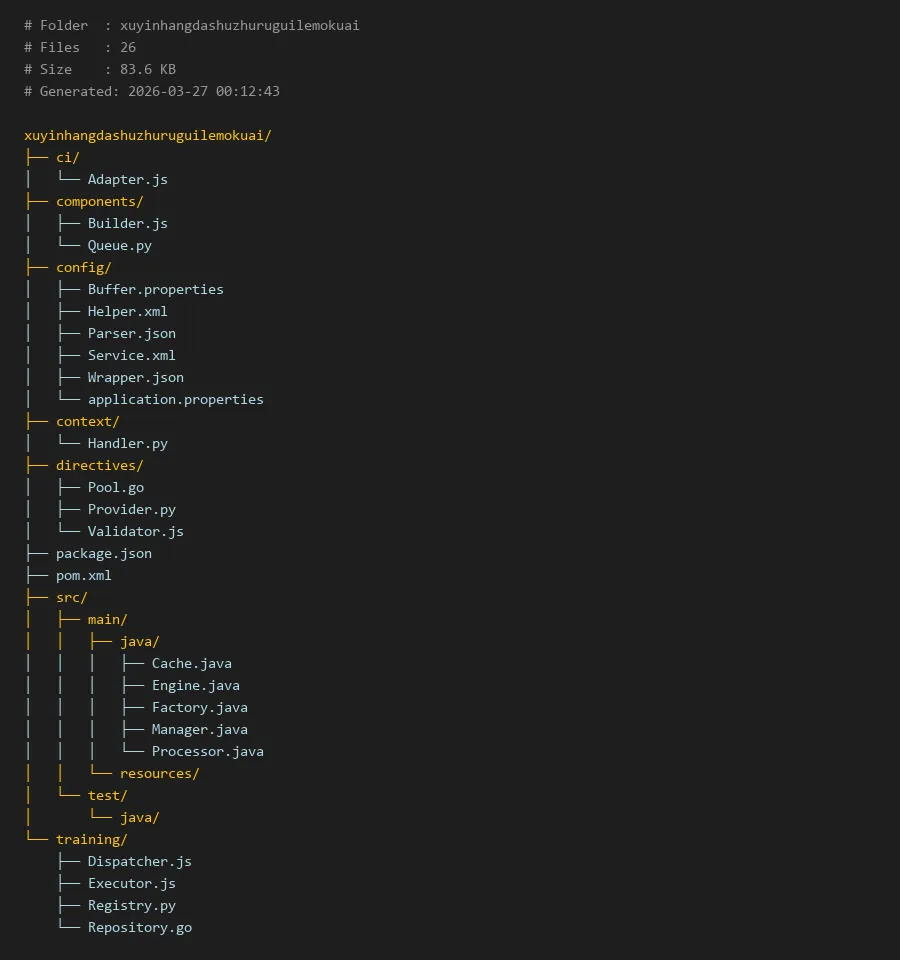Open Adapter.js in ci folder
The width and height of the screenshot is (900, 960).
click(127, 179)
